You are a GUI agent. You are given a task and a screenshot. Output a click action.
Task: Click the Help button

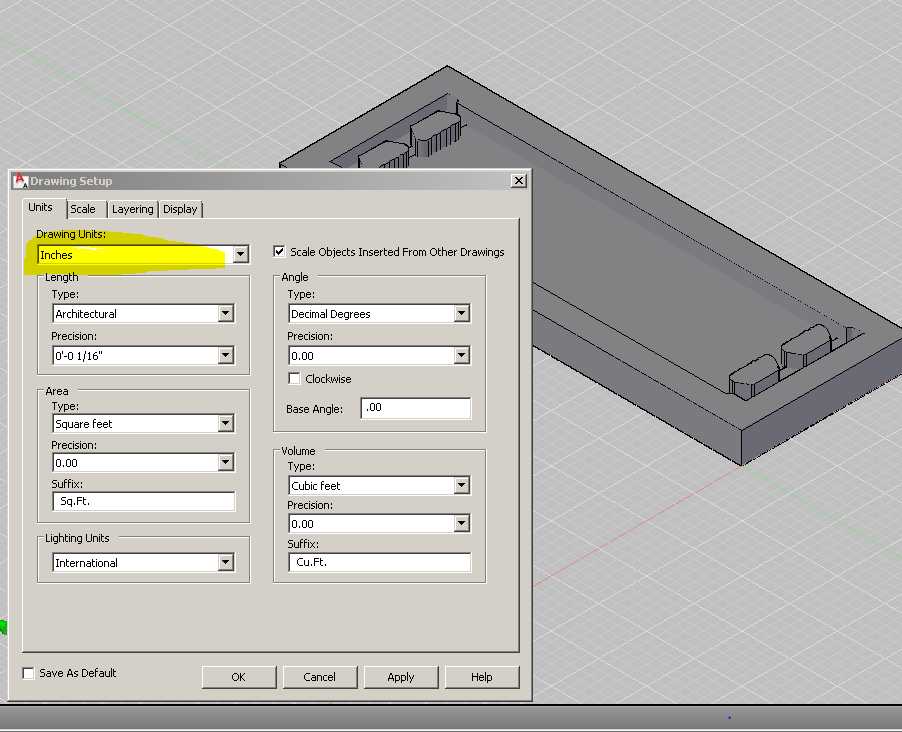[x=482, y=677]
